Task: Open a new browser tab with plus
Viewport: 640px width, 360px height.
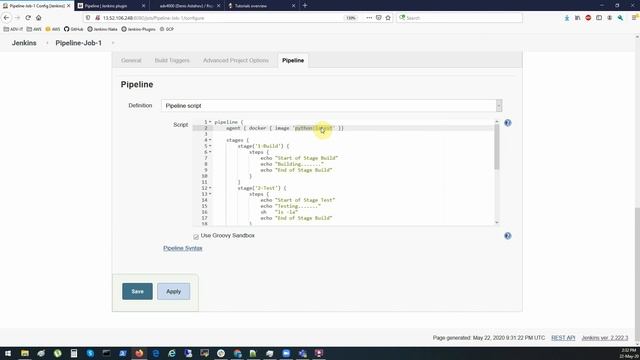Action: pos(305,6)
